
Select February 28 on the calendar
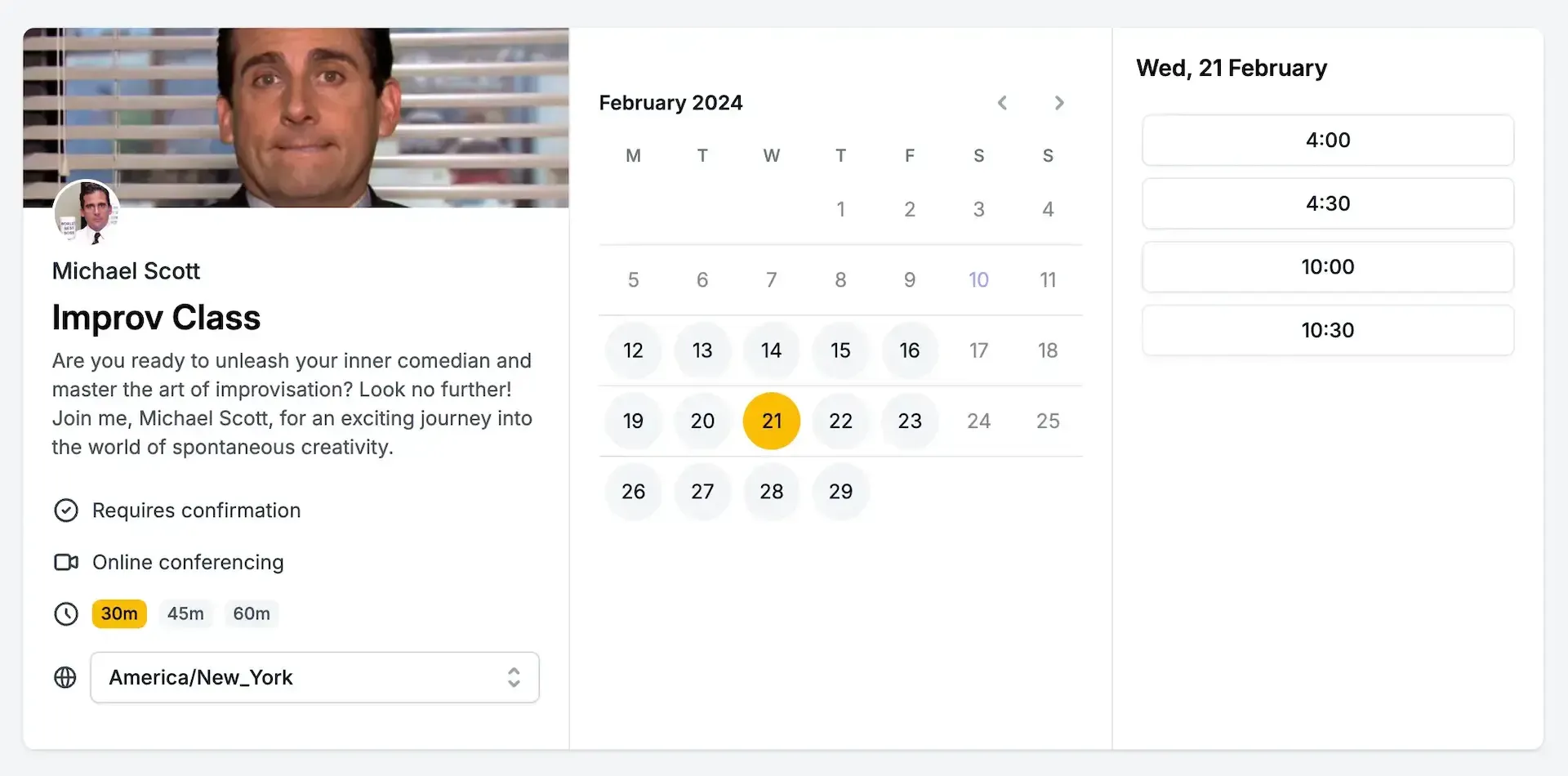[771, 491]
